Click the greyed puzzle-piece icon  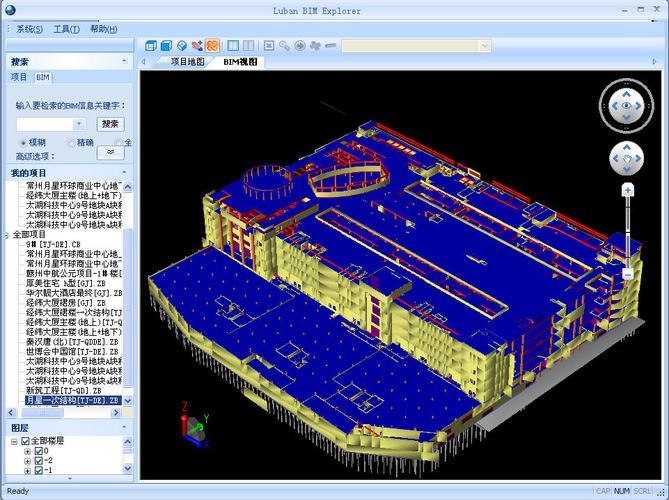click(315, 45)
